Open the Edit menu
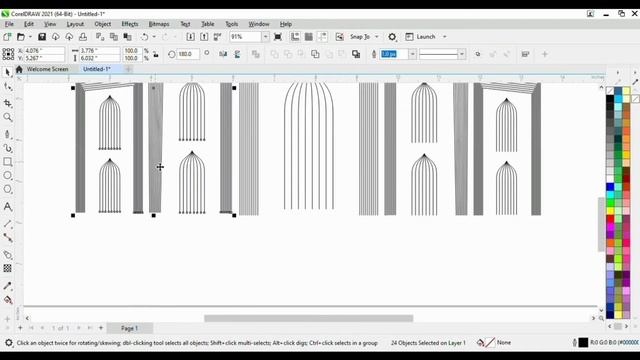 point(29,24)
